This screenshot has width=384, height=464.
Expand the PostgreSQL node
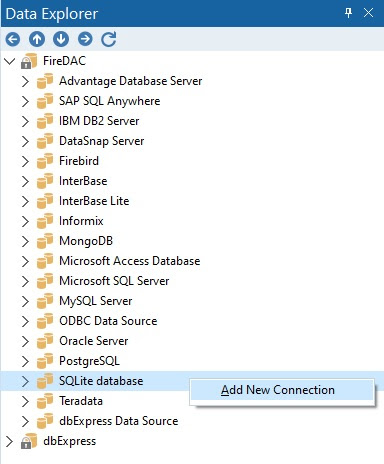[25, 361]
